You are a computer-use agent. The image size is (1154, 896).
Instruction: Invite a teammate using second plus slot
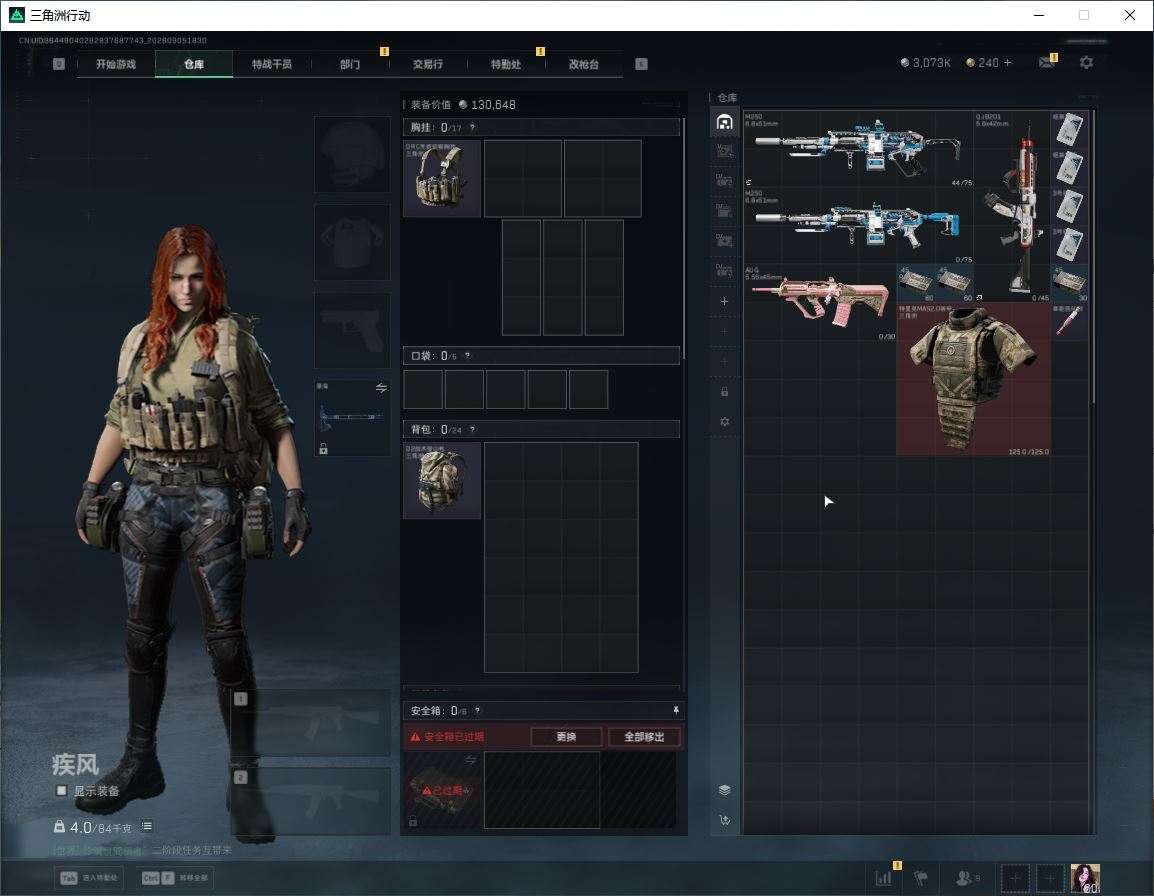[x=1050, y=878]
